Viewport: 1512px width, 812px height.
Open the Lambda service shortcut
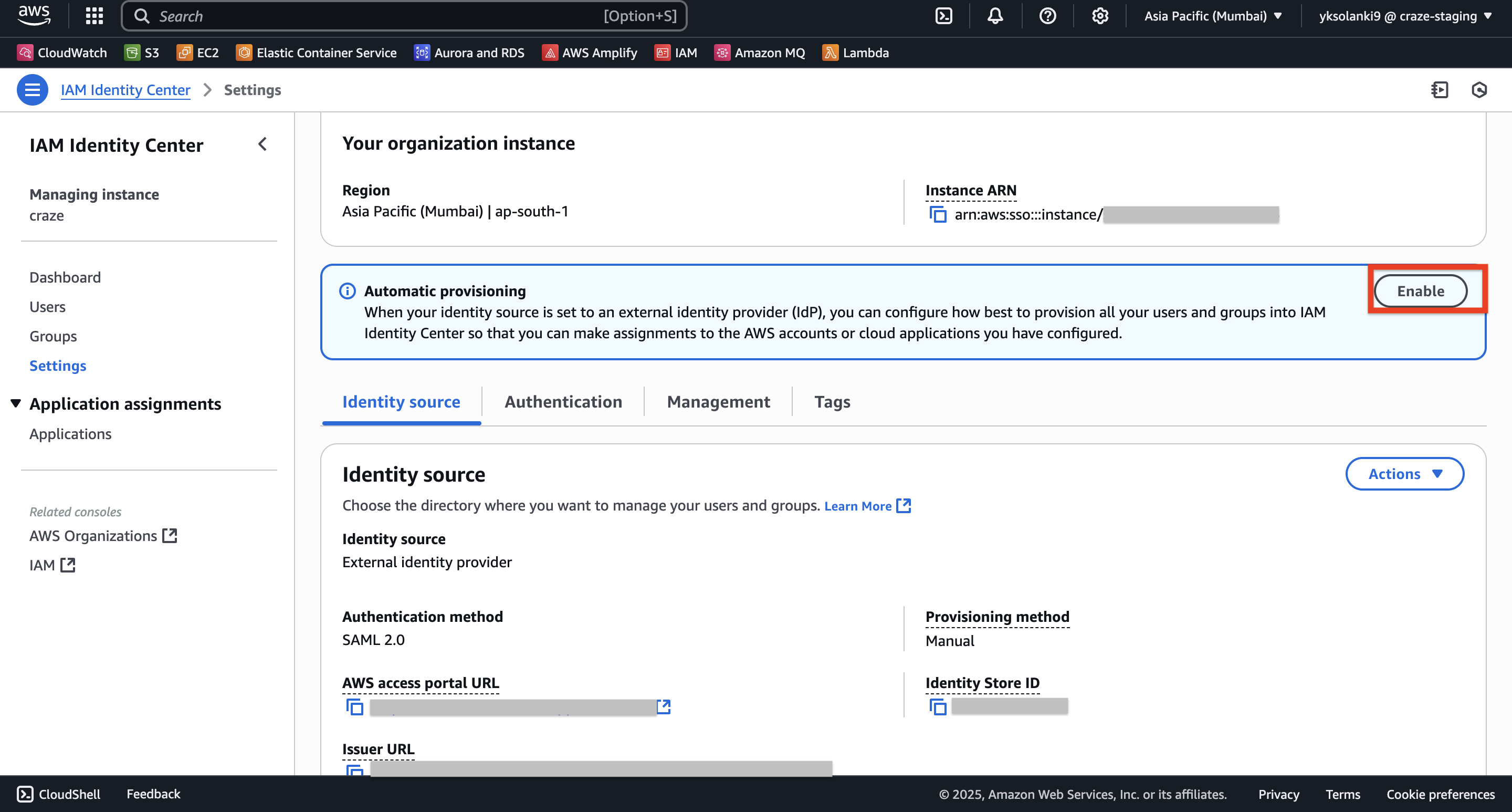pyautogui.click(x=856, y=53)
